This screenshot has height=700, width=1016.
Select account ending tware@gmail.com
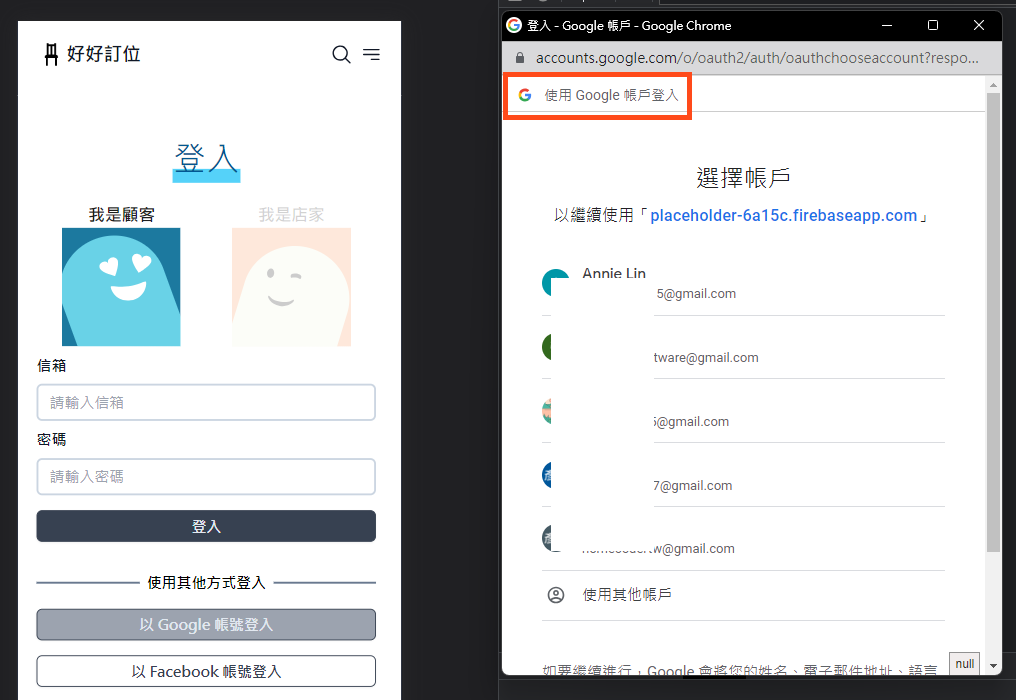(743, 348)
